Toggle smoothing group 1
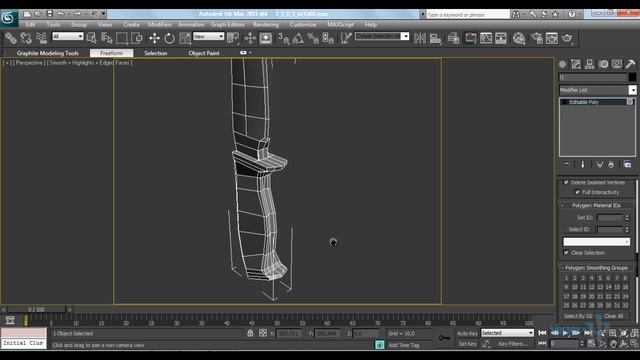 pyautogui.click(x=566, y=278)
